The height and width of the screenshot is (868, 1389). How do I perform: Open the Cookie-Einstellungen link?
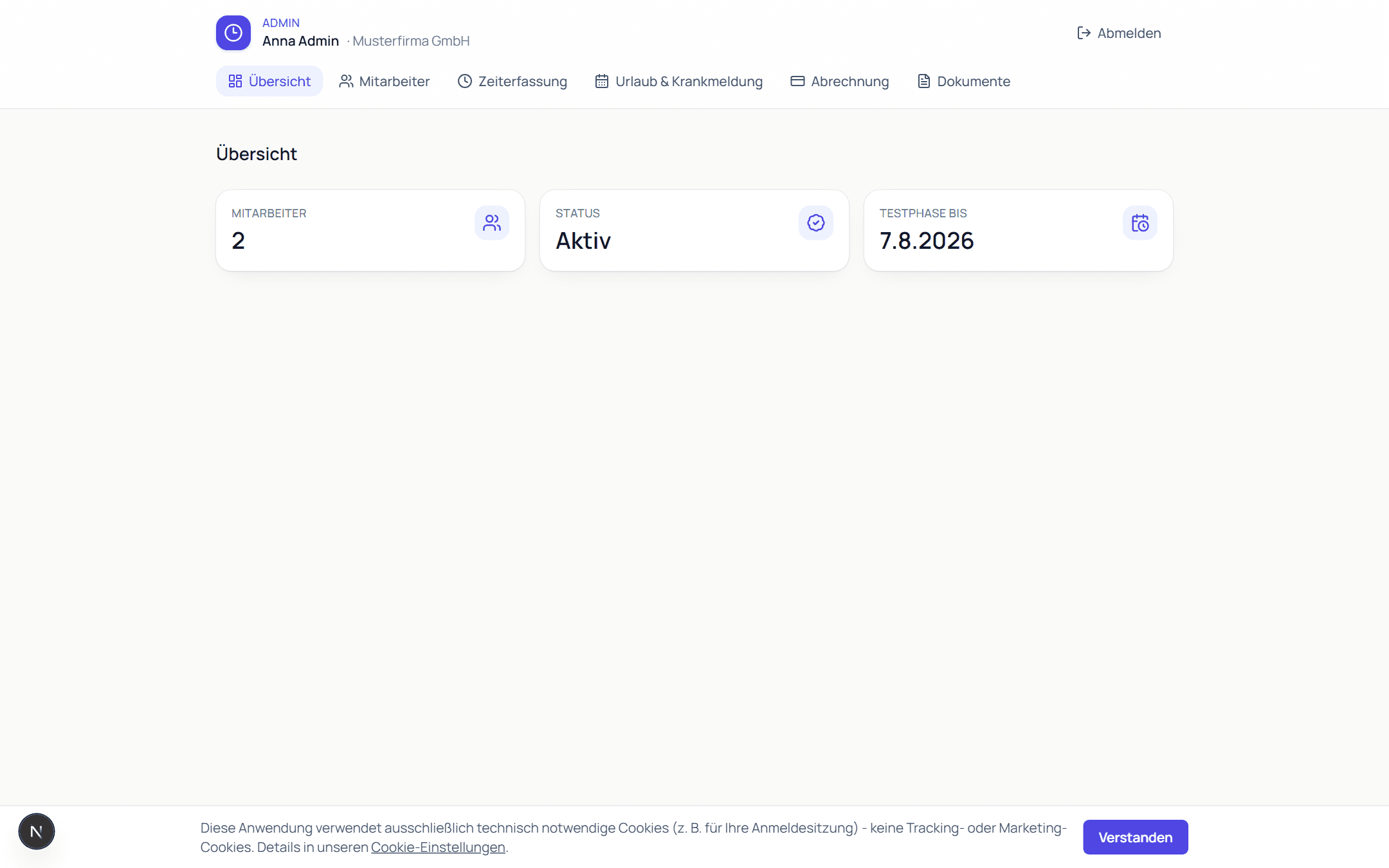pyautogui.click(x=438, y=847)
